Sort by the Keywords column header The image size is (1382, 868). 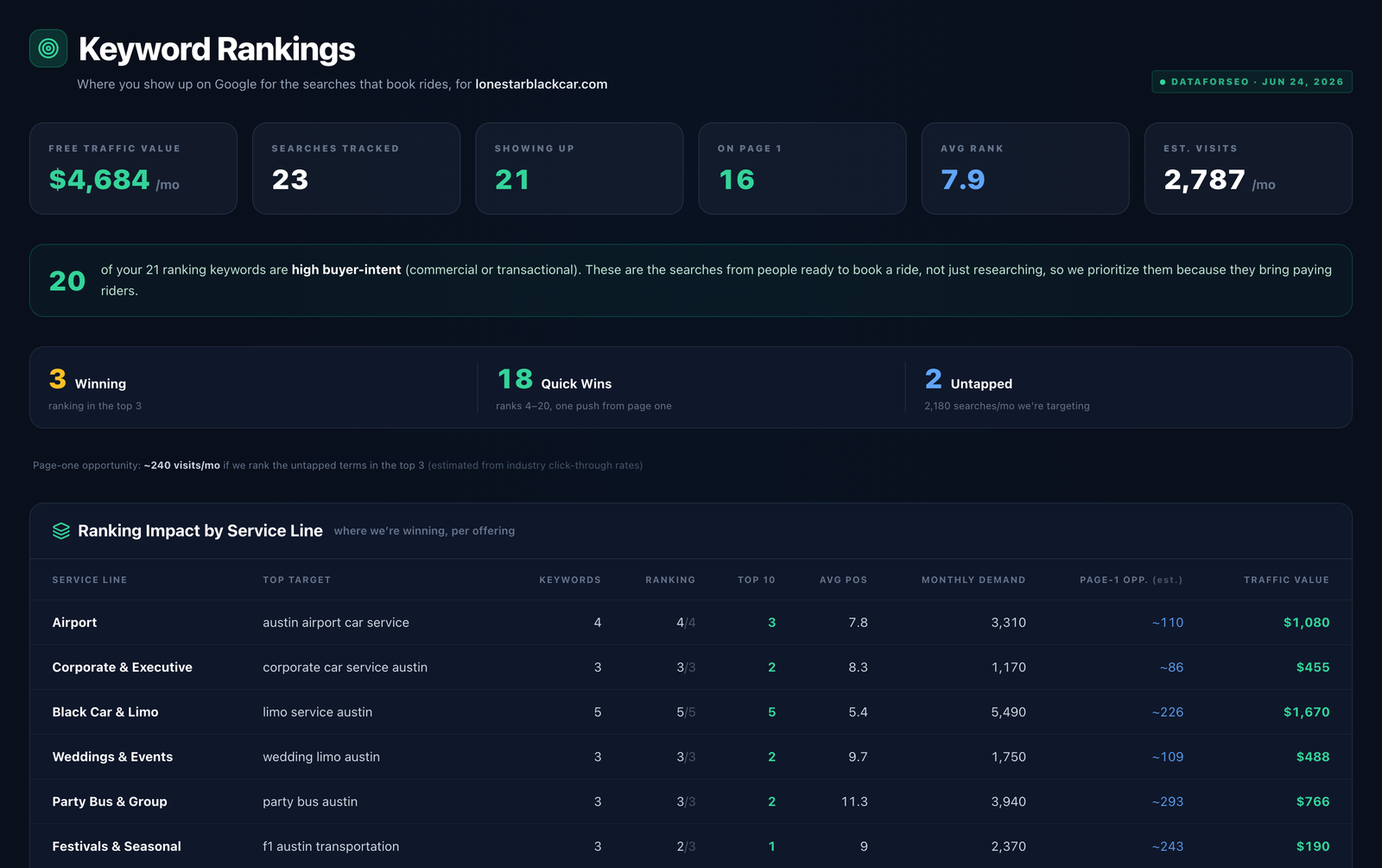(570, 580)
